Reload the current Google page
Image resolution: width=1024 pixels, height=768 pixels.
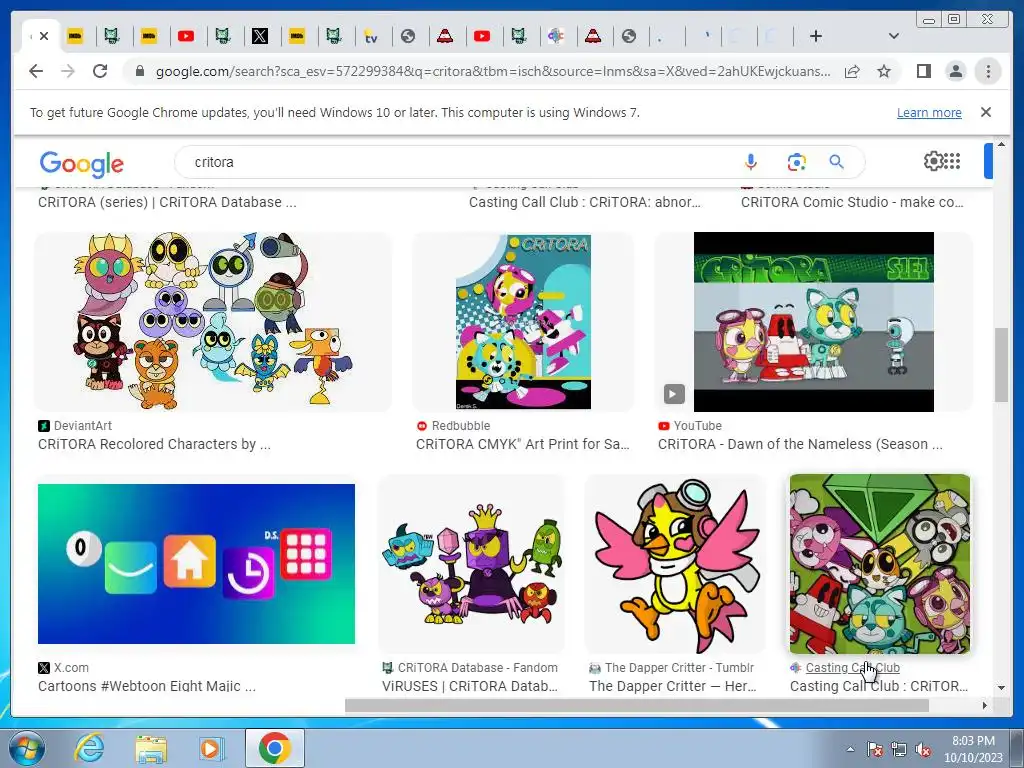[100, 71]
